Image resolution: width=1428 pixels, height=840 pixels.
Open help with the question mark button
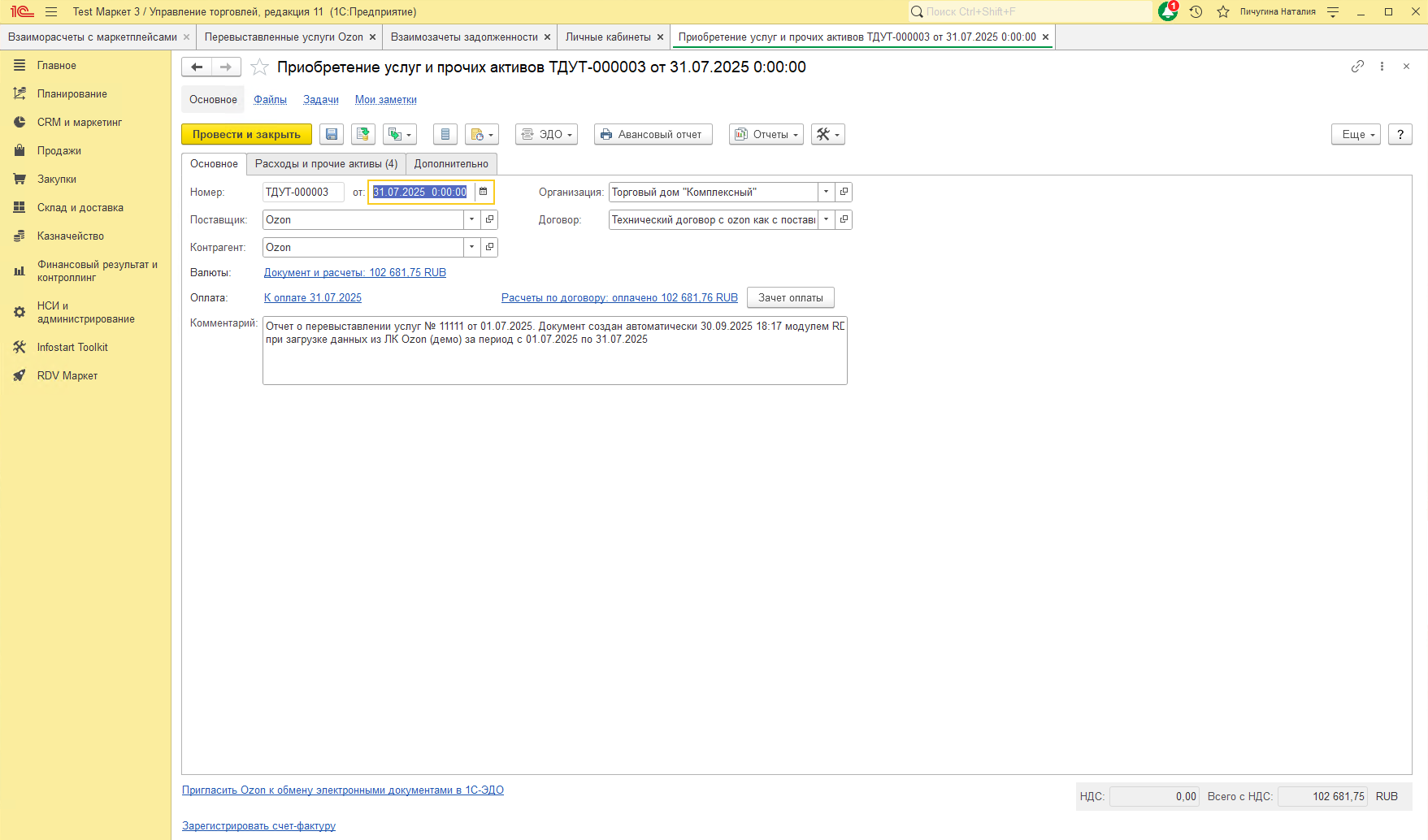[1400, 134]
